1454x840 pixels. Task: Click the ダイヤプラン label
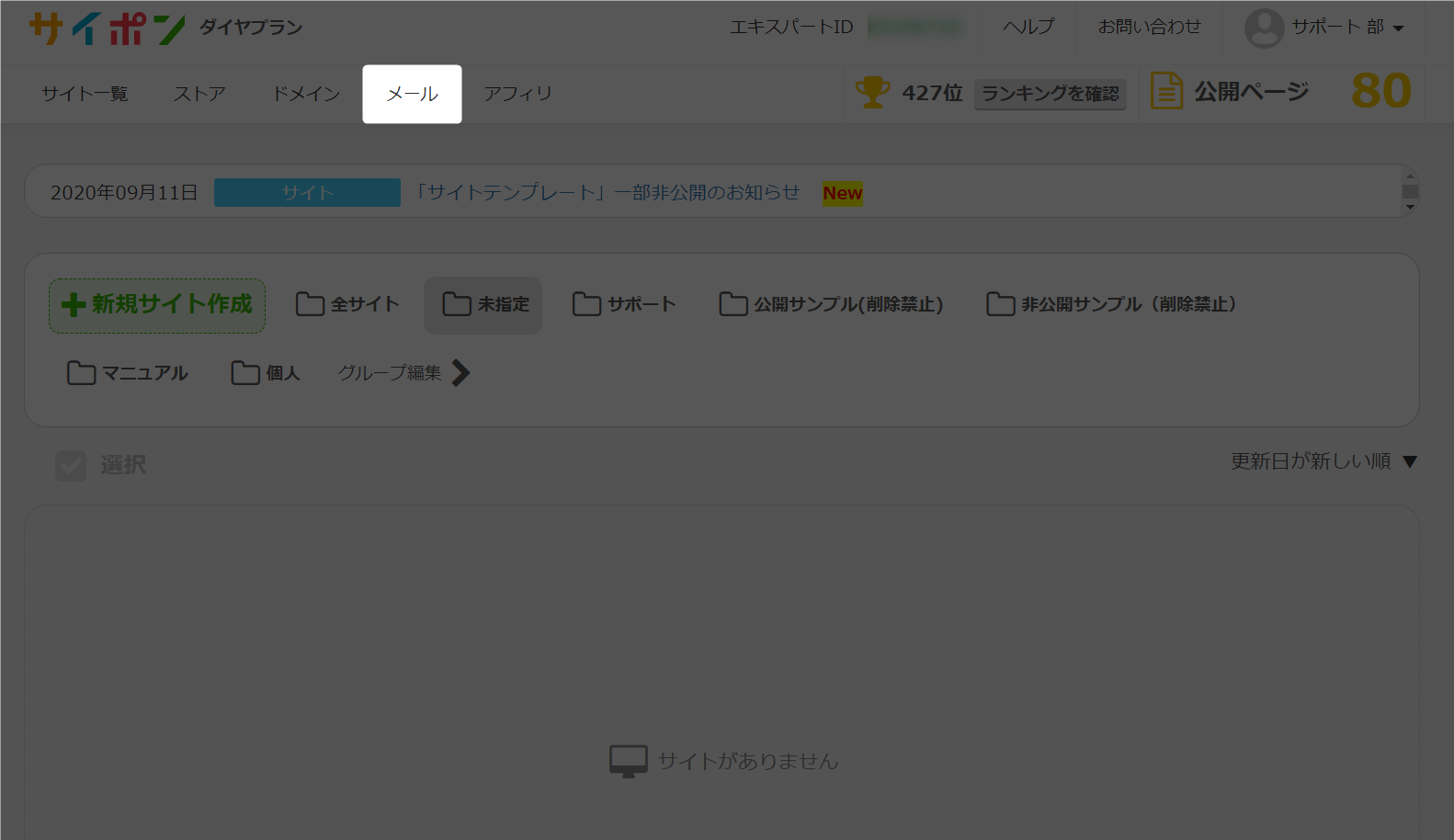(251, 28)
